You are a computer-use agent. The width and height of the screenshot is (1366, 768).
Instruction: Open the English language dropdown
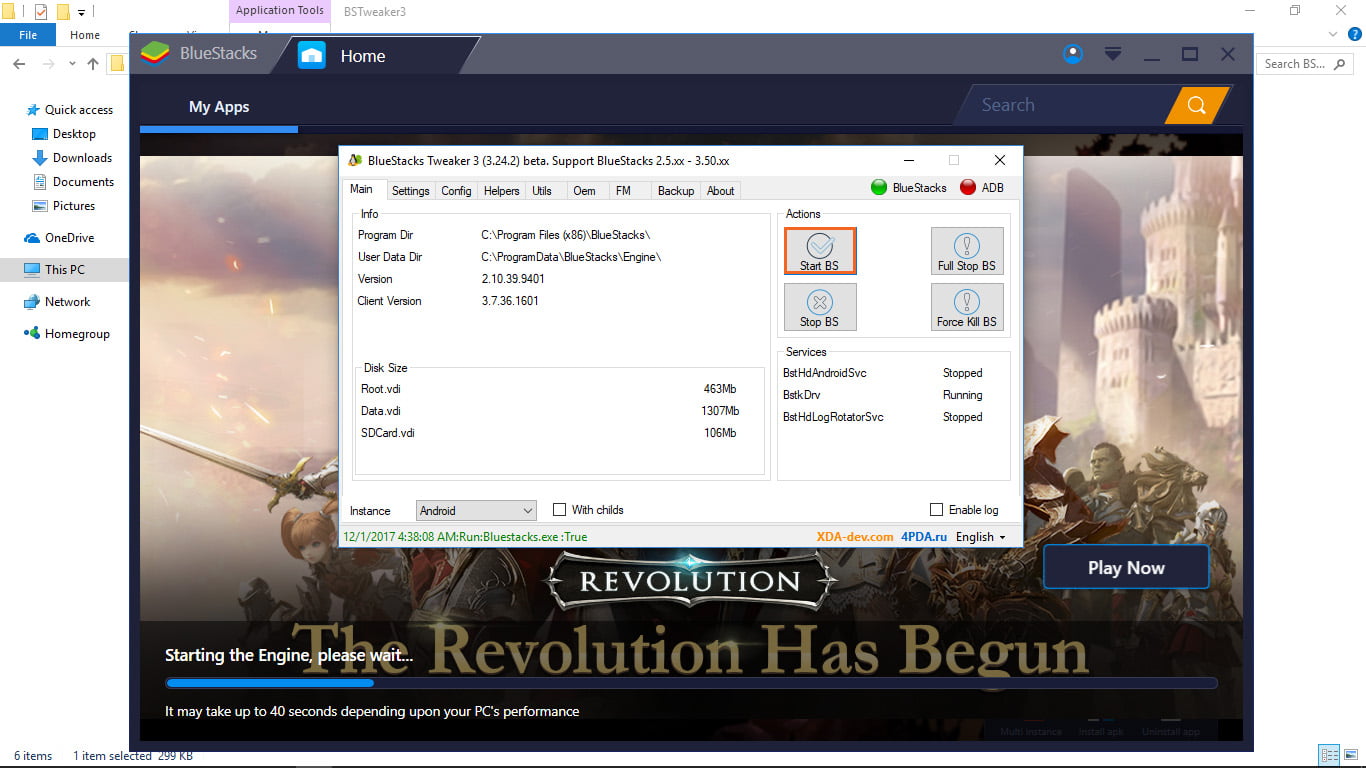coord(980,537)
